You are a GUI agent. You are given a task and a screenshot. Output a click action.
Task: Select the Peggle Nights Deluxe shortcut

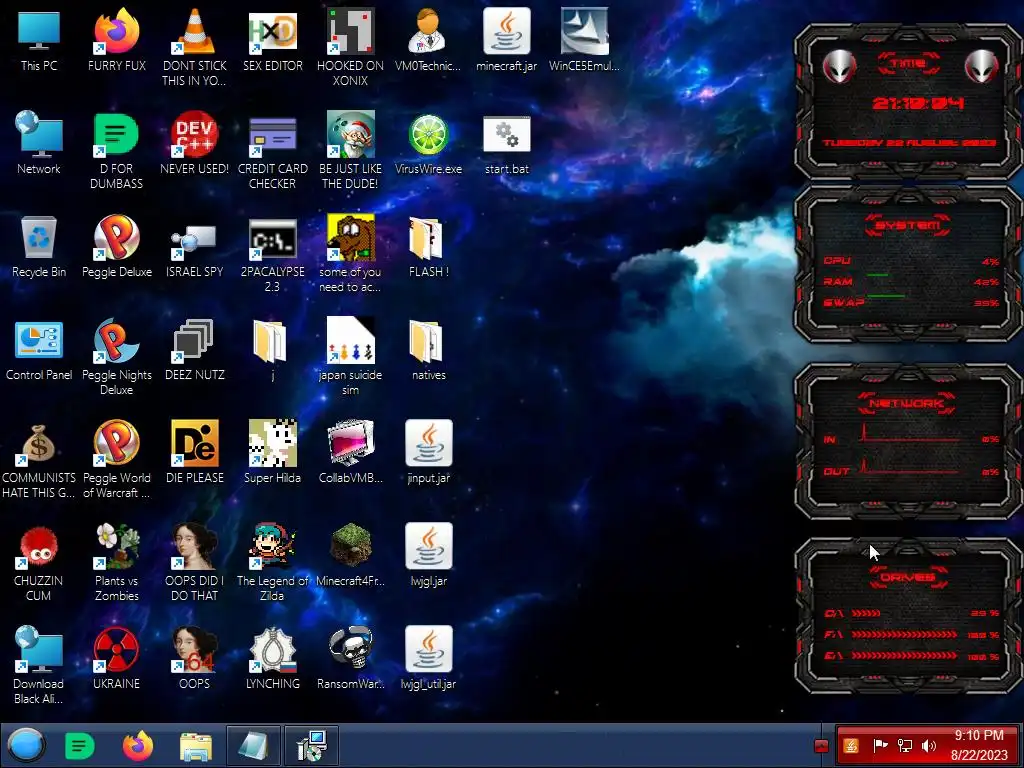[x=116, y=357]
